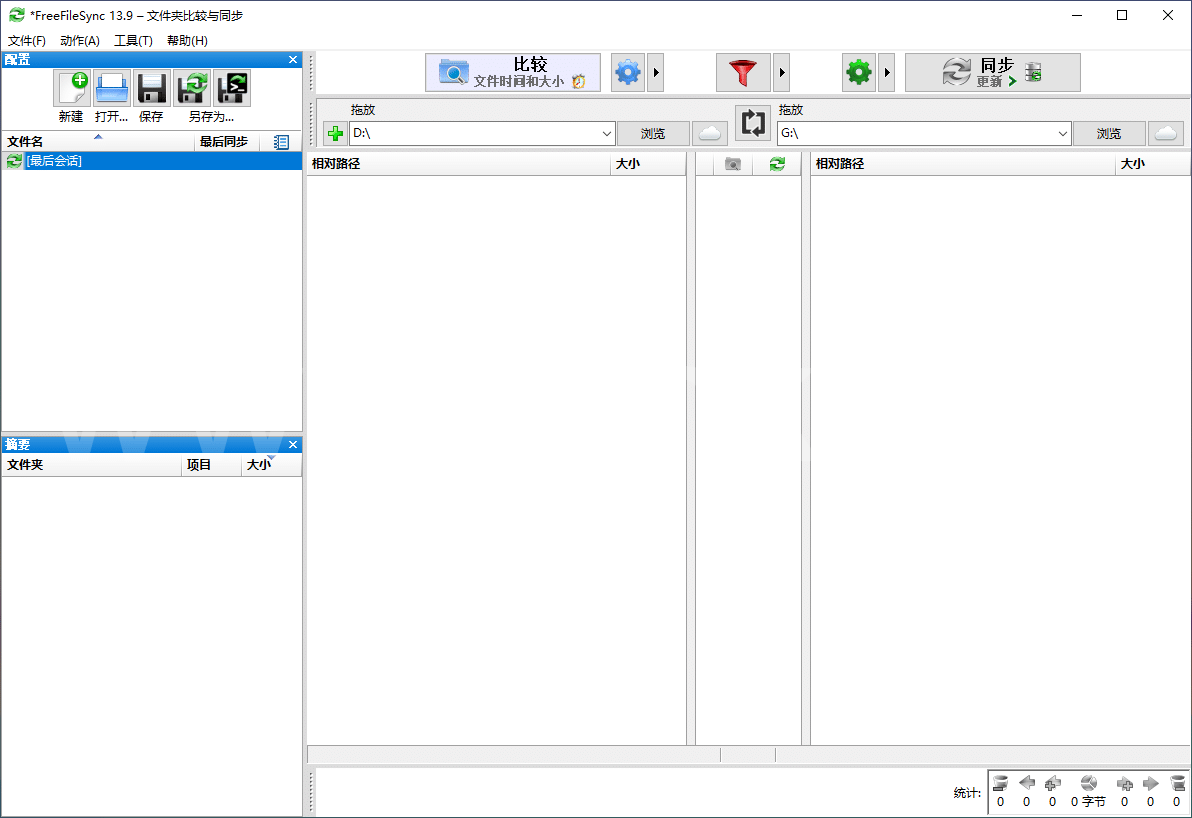Toggle the configuration list view icon
Image resolution: width=1192 pixels, height=818 pixels.
click(281, 142)
